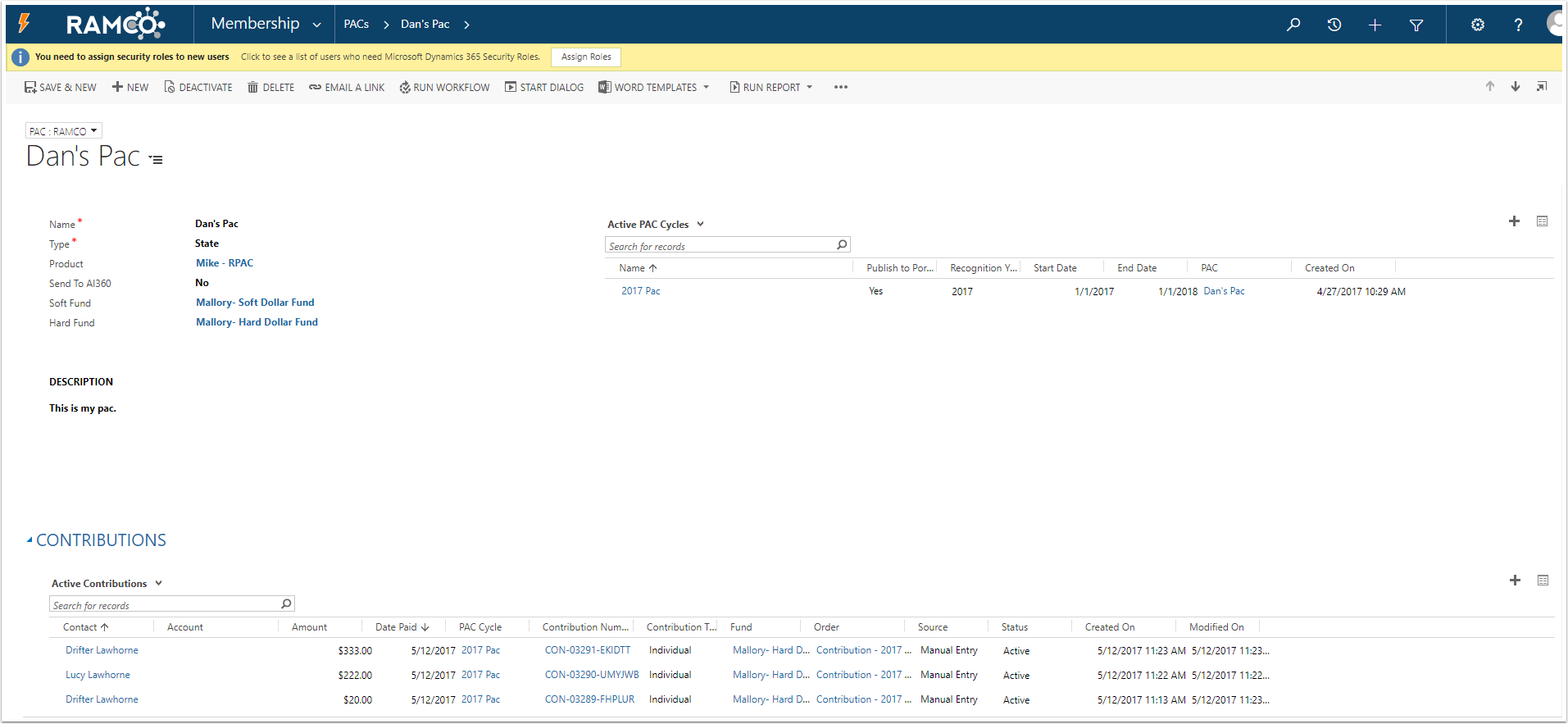
Task: Open Dan's Pac link in PAC column
Action: click(x=1224, y=291)
